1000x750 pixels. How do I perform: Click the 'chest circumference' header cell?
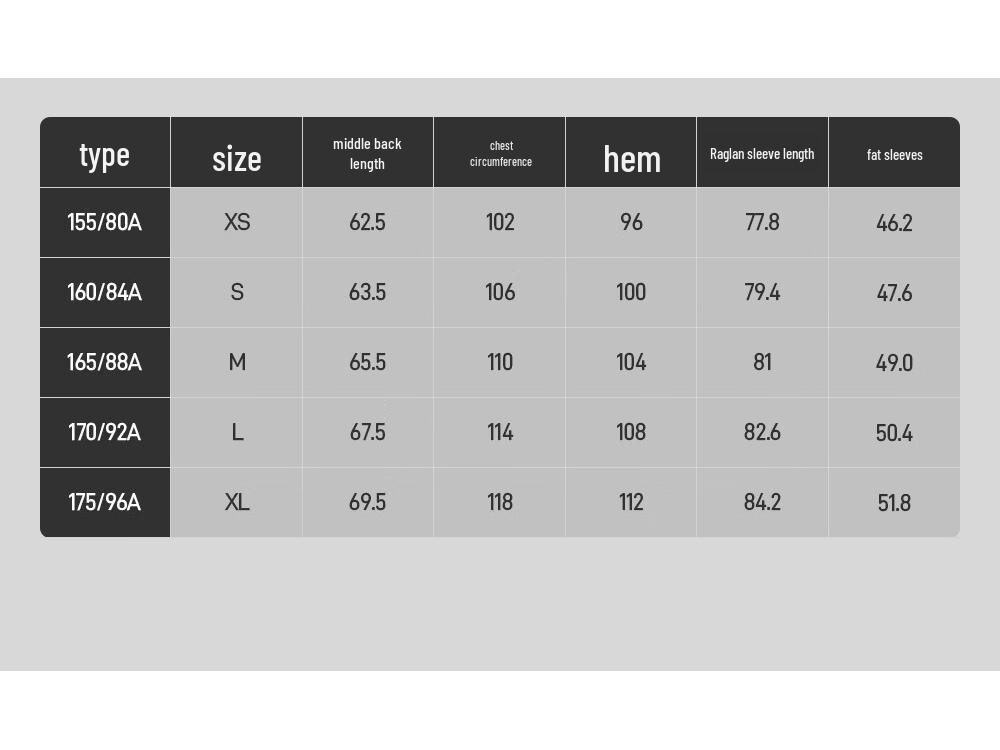[501, 154]
